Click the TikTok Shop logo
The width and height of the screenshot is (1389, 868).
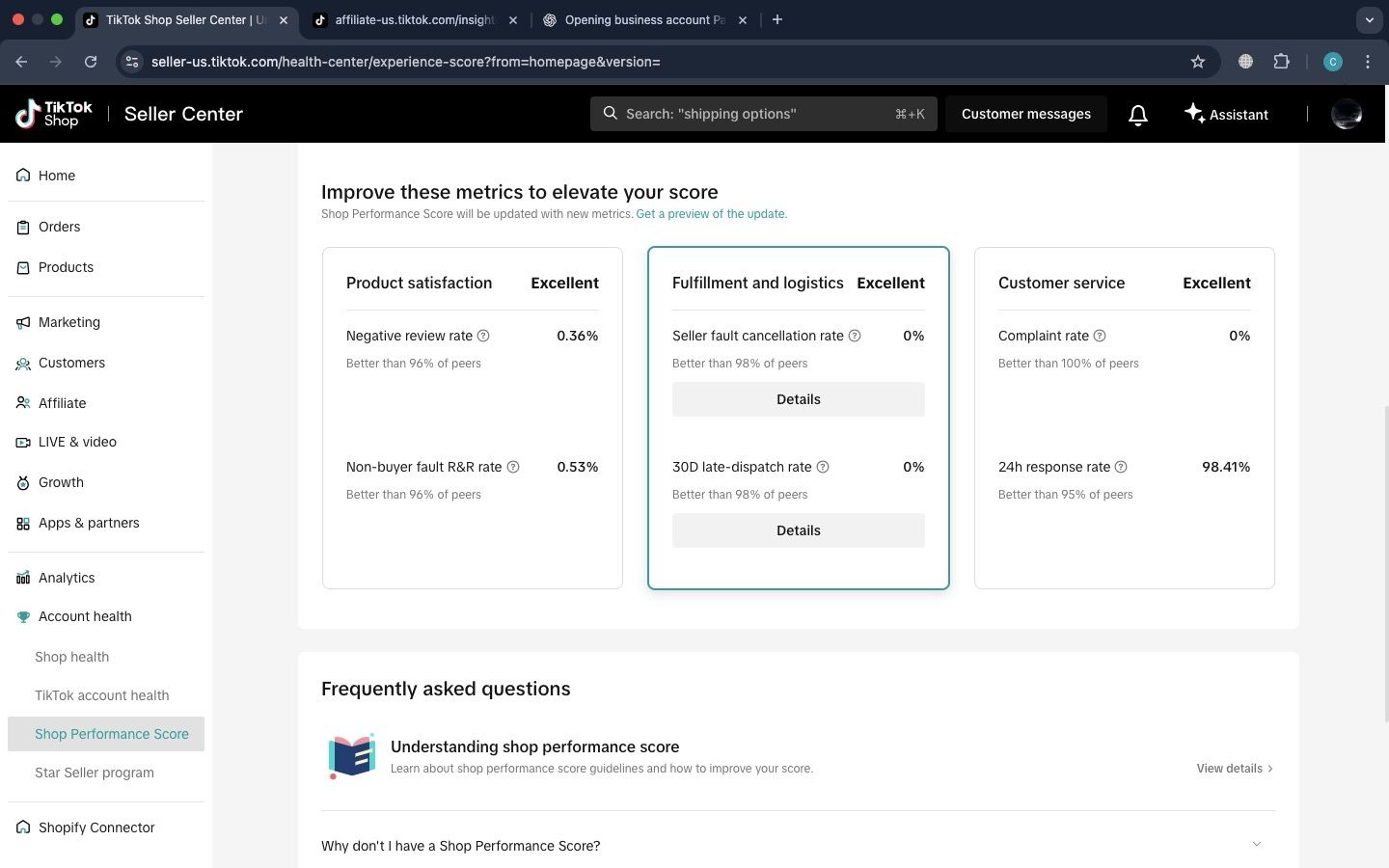[54, 114]
